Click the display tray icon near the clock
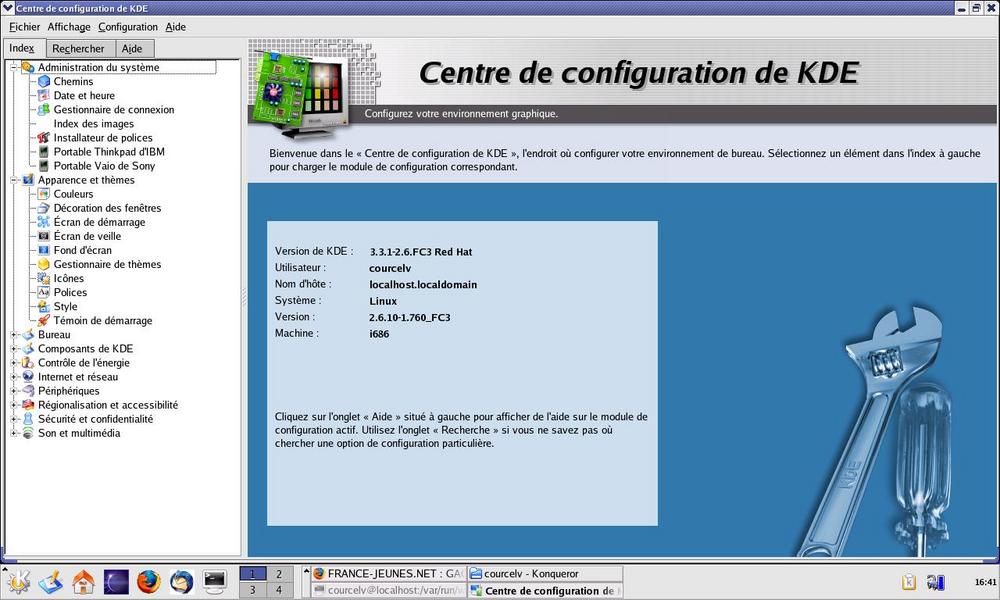Viewport: 1000px width, 600px height. [936, 582]
